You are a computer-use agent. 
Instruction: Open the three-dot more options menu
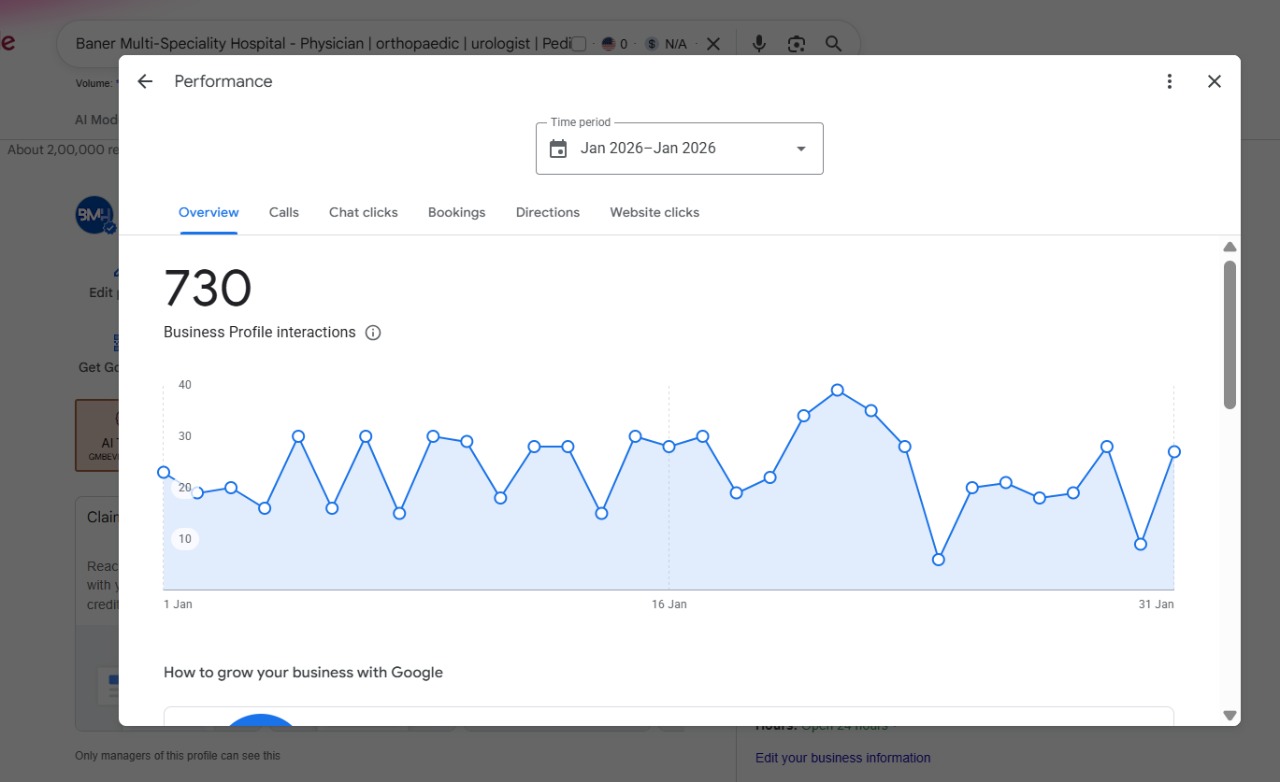(x=1169, y=82)
